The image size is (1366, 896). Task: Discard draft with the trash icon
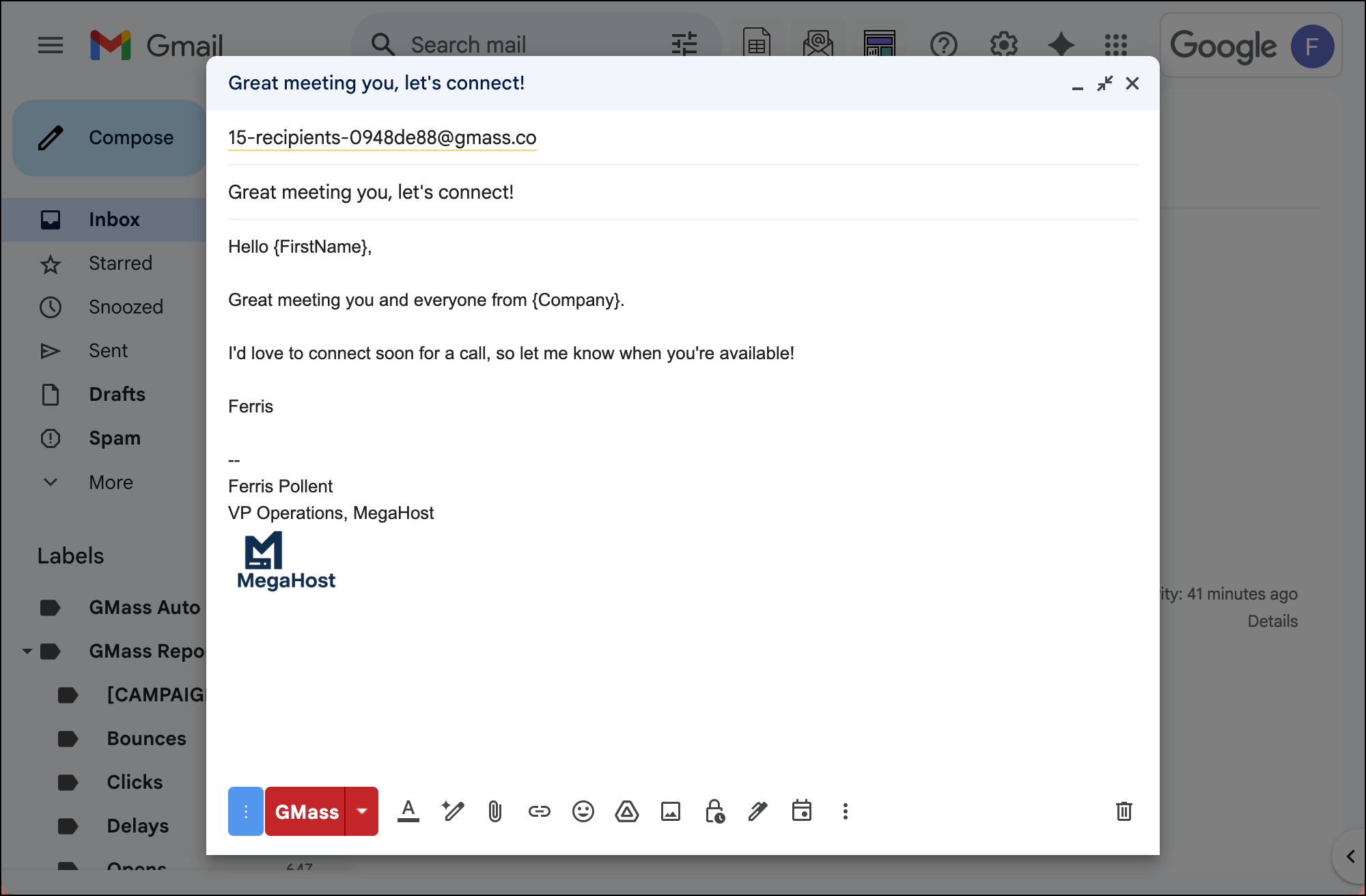pyautogui.click(x=1124, y=811)
